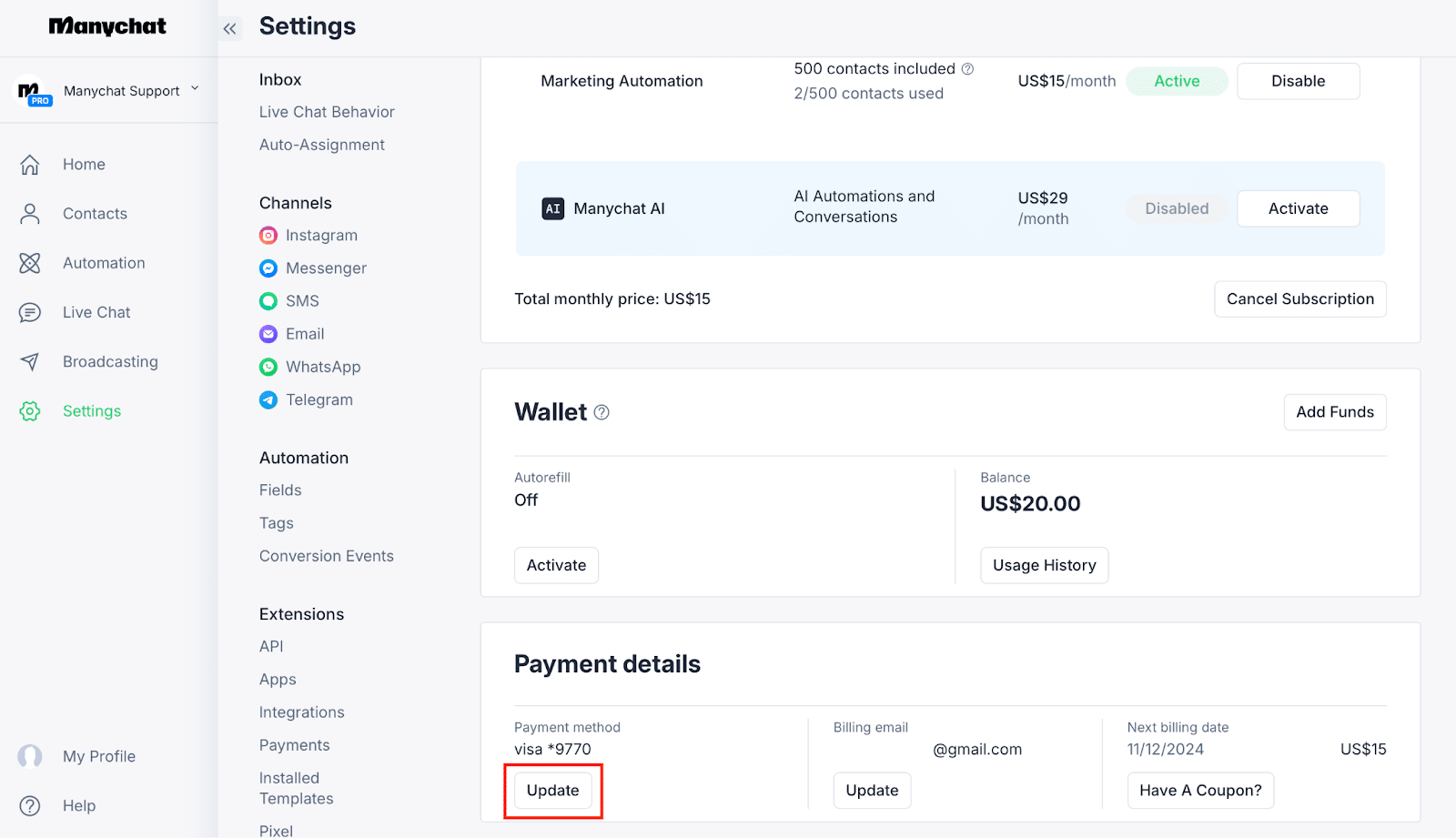Image resolution: width=1456 pixels, height=838 pixels.
Task: Activate wallet Autorefill
Action: tap(556, 565)
